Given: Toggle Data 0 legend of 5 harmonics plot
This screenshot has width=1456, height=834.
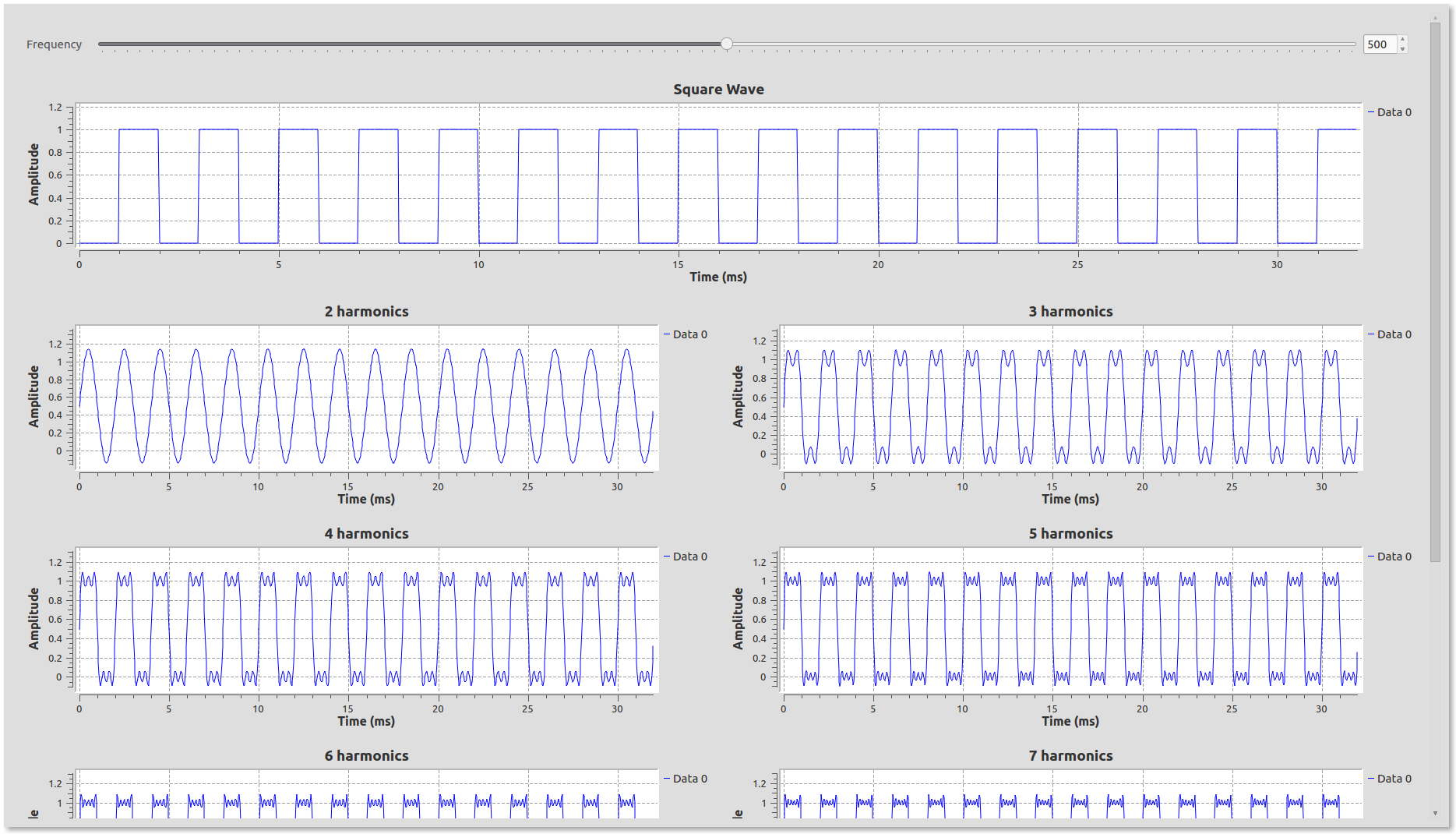Looking at the screenshot, I should coord(1390,557).
